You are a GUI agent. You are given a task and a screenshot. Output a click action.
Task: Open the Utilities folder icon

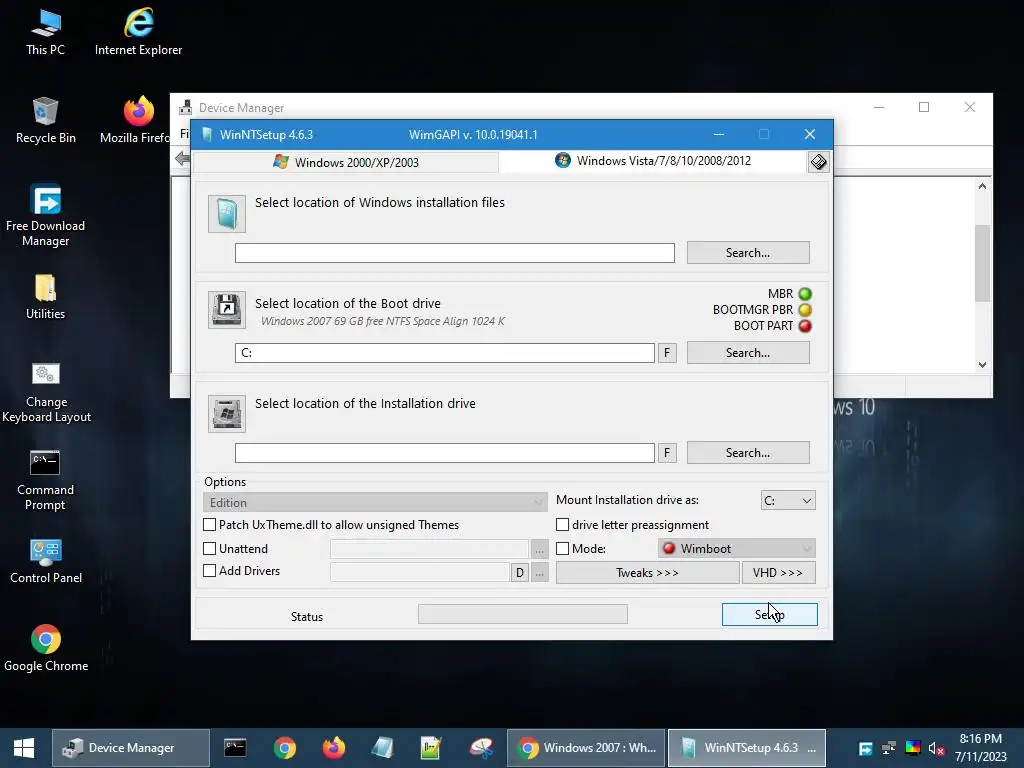point(45,296)
